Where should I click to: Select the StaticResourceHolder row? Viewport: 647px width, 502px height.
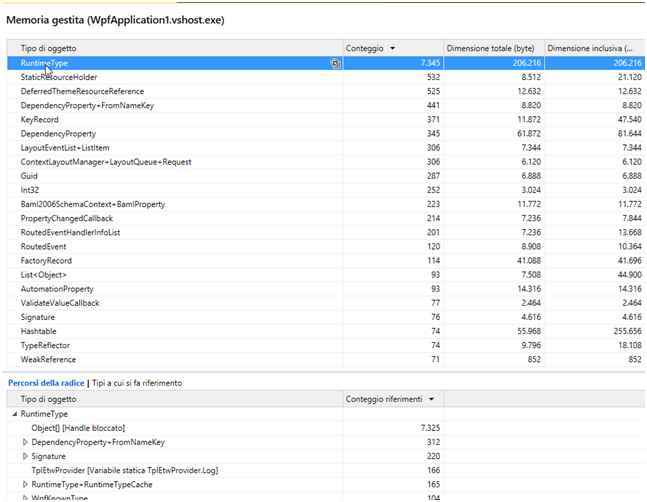tap(326, 77)
